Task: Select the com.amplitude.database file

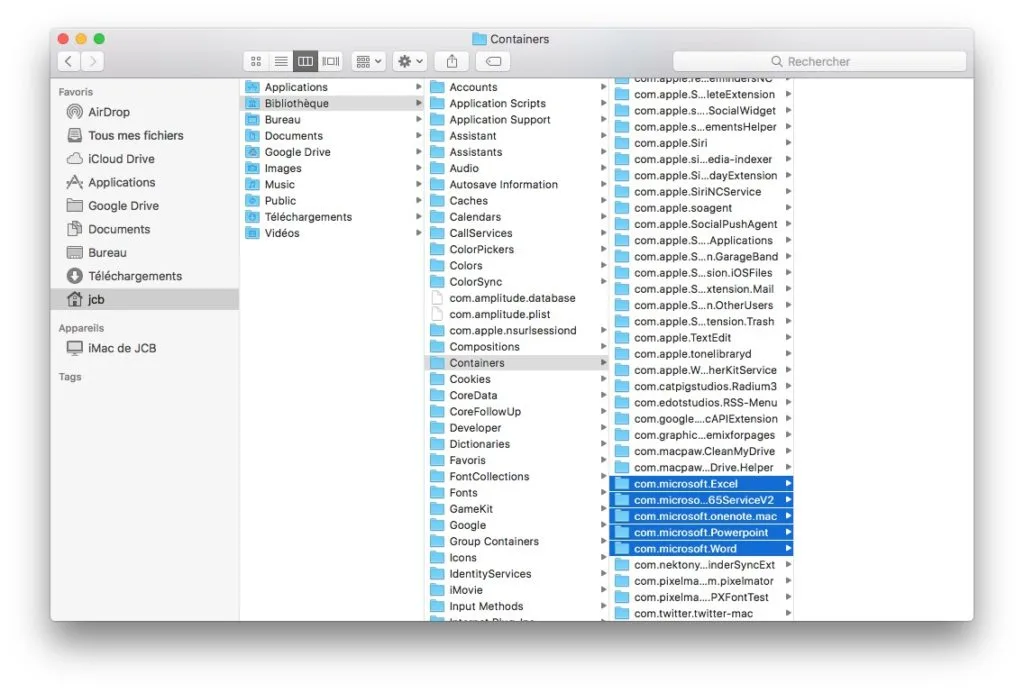Action: pos(517,298)
